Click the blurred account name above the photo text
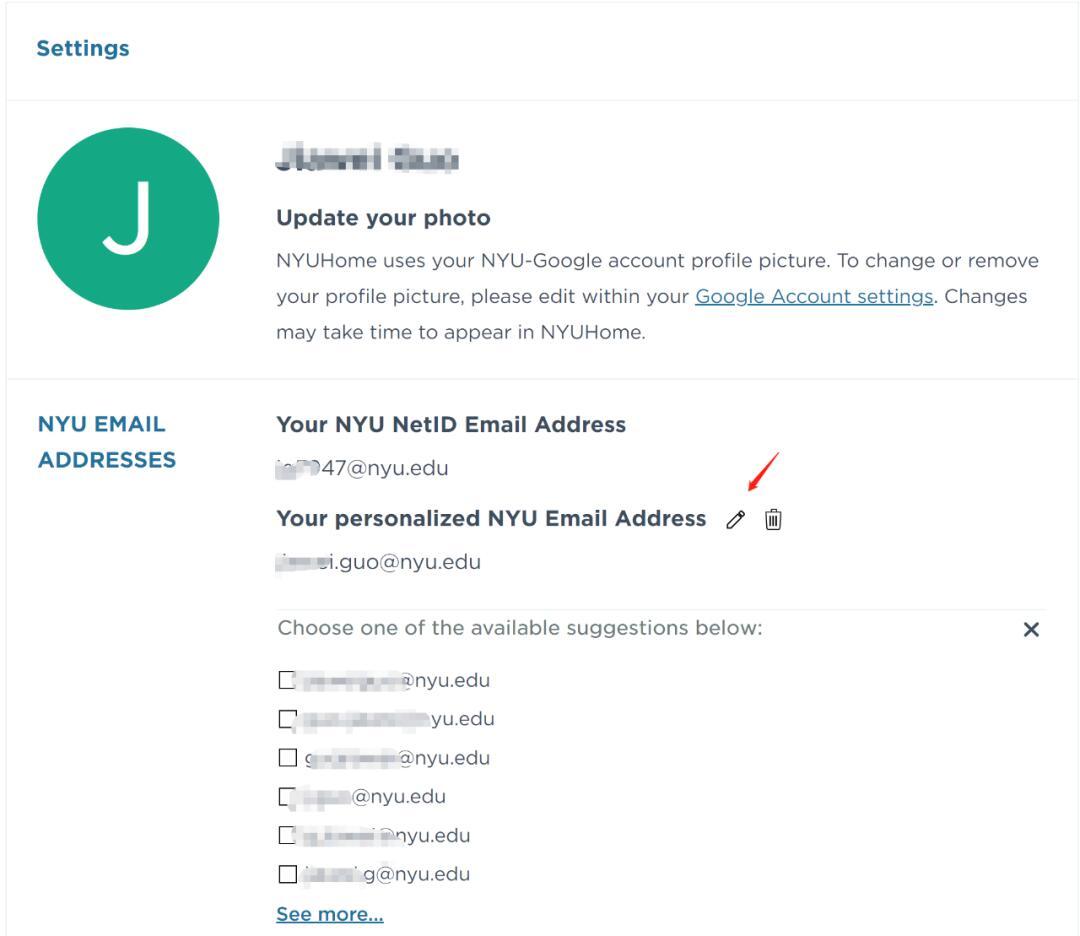Image resolution: width=1080 pixels, height=936 pixels. click(x=366, y=159)
